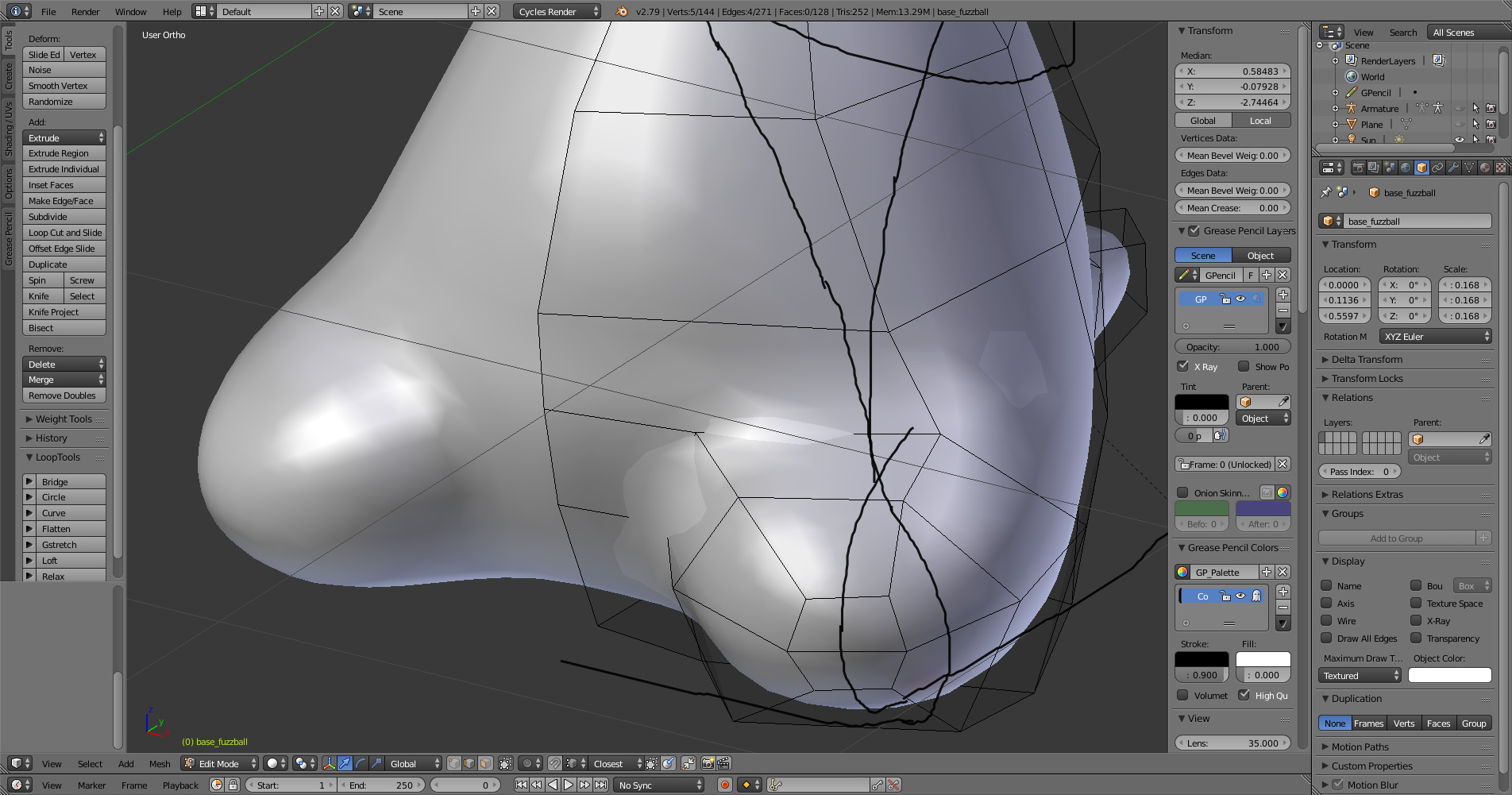Select the Translate manipulator arrow icon
The width and height of the screenshot is (1512, 795).
(x=345, y=763)
